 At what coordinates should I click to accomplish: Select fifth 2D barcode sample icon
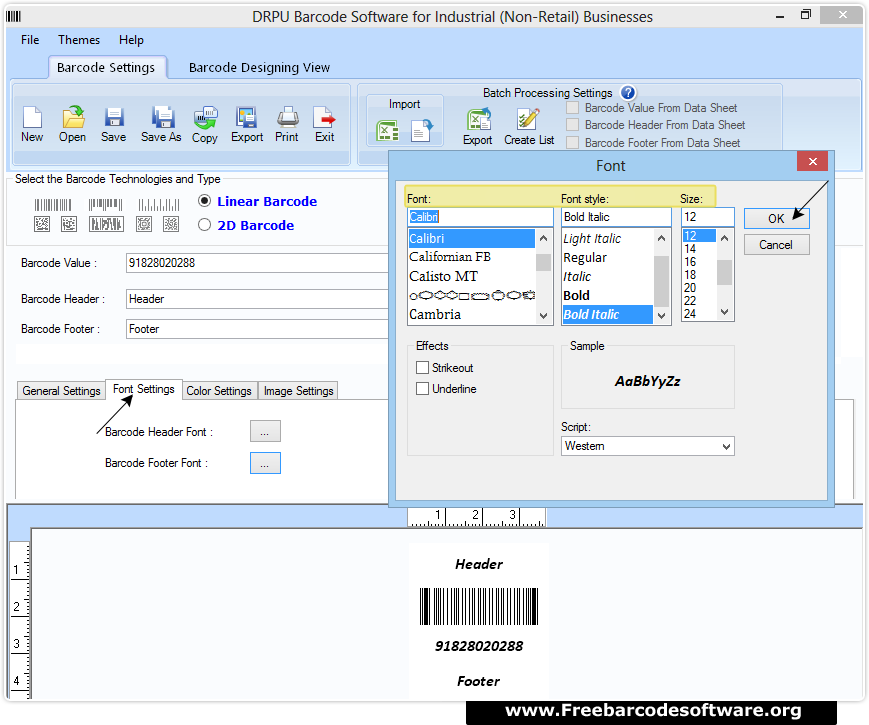point(171,224)
